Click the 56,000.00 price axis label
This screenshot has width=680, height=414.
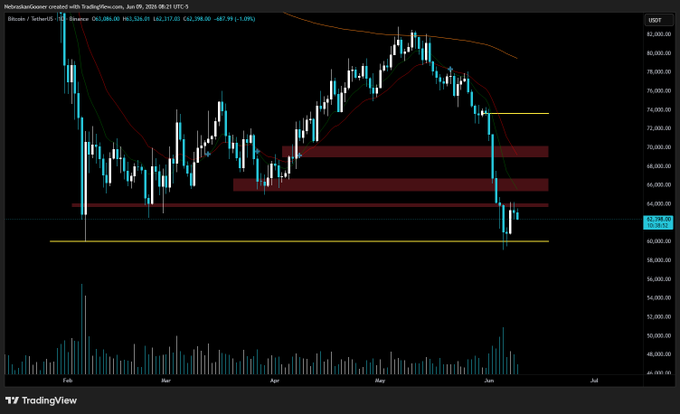659,279
